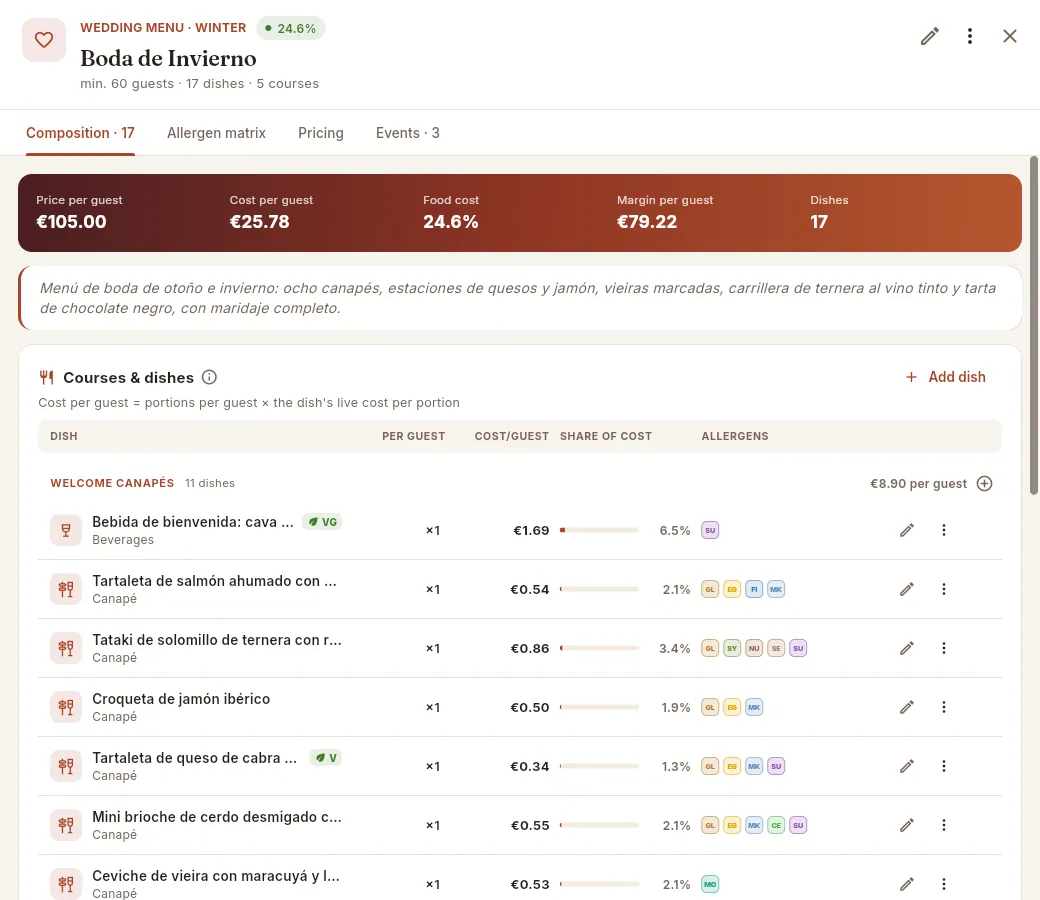Click the €8.90 per guest total
The image size is (1040, 900).
pos(919,483)
